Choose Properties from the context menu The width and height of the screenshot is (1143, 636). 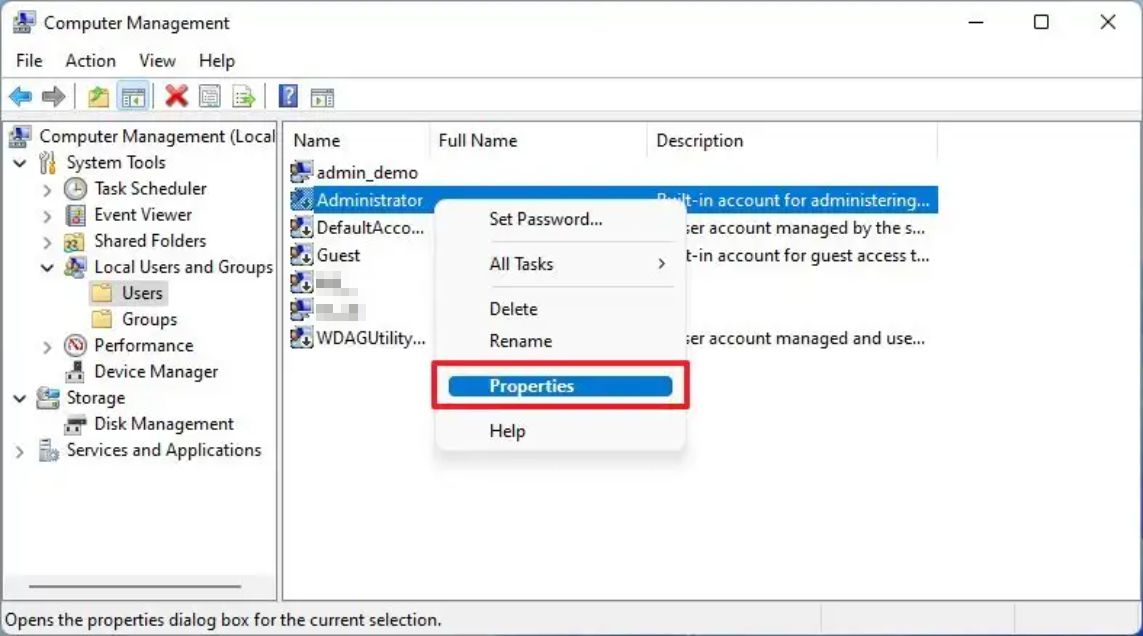[531, 386]
